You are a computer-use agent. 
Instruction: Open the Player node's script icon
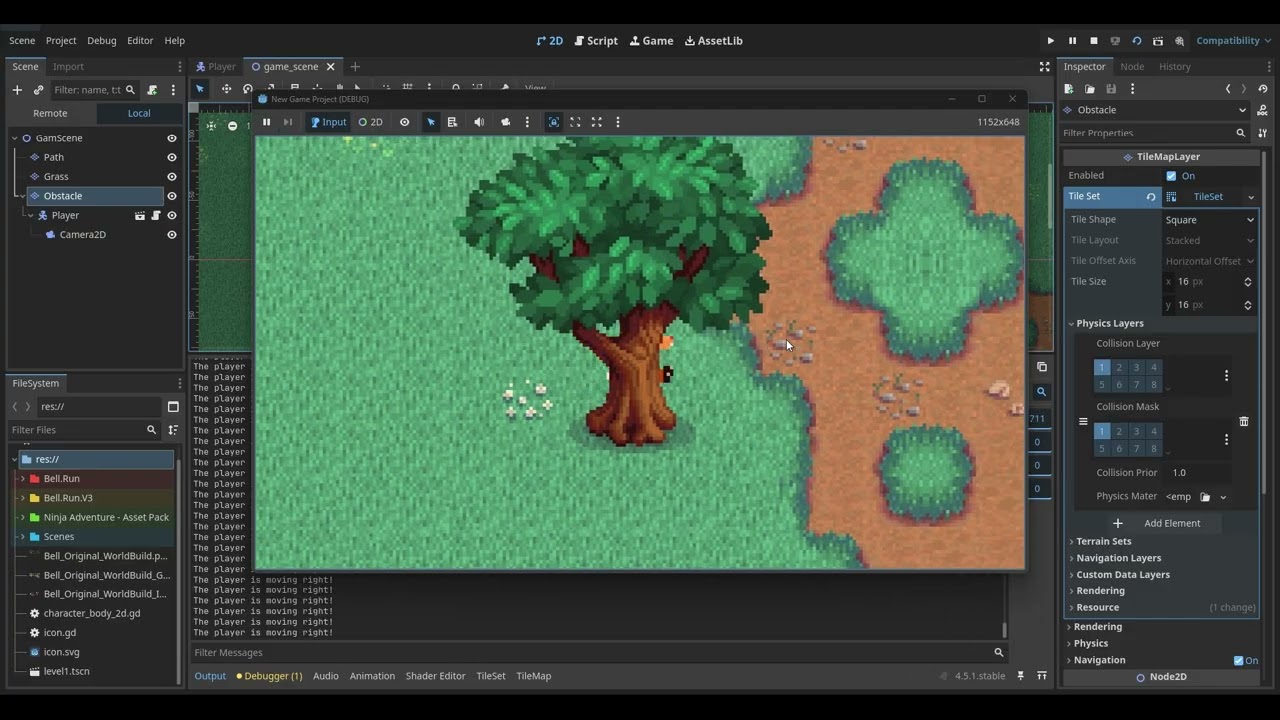tap(156, 215)
